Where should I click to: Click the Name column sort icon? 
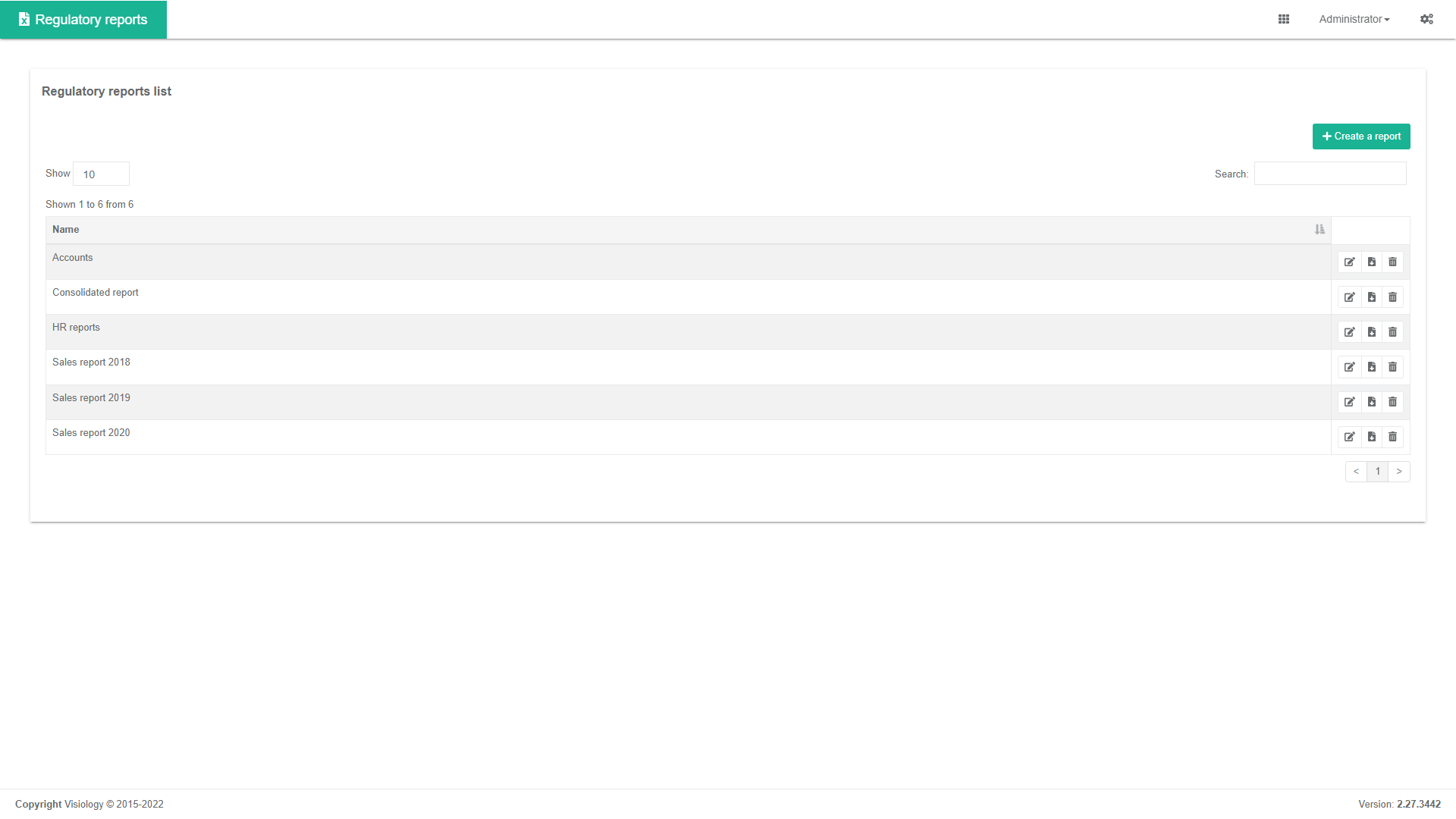pyautogui.click(x=1319, y=230)
